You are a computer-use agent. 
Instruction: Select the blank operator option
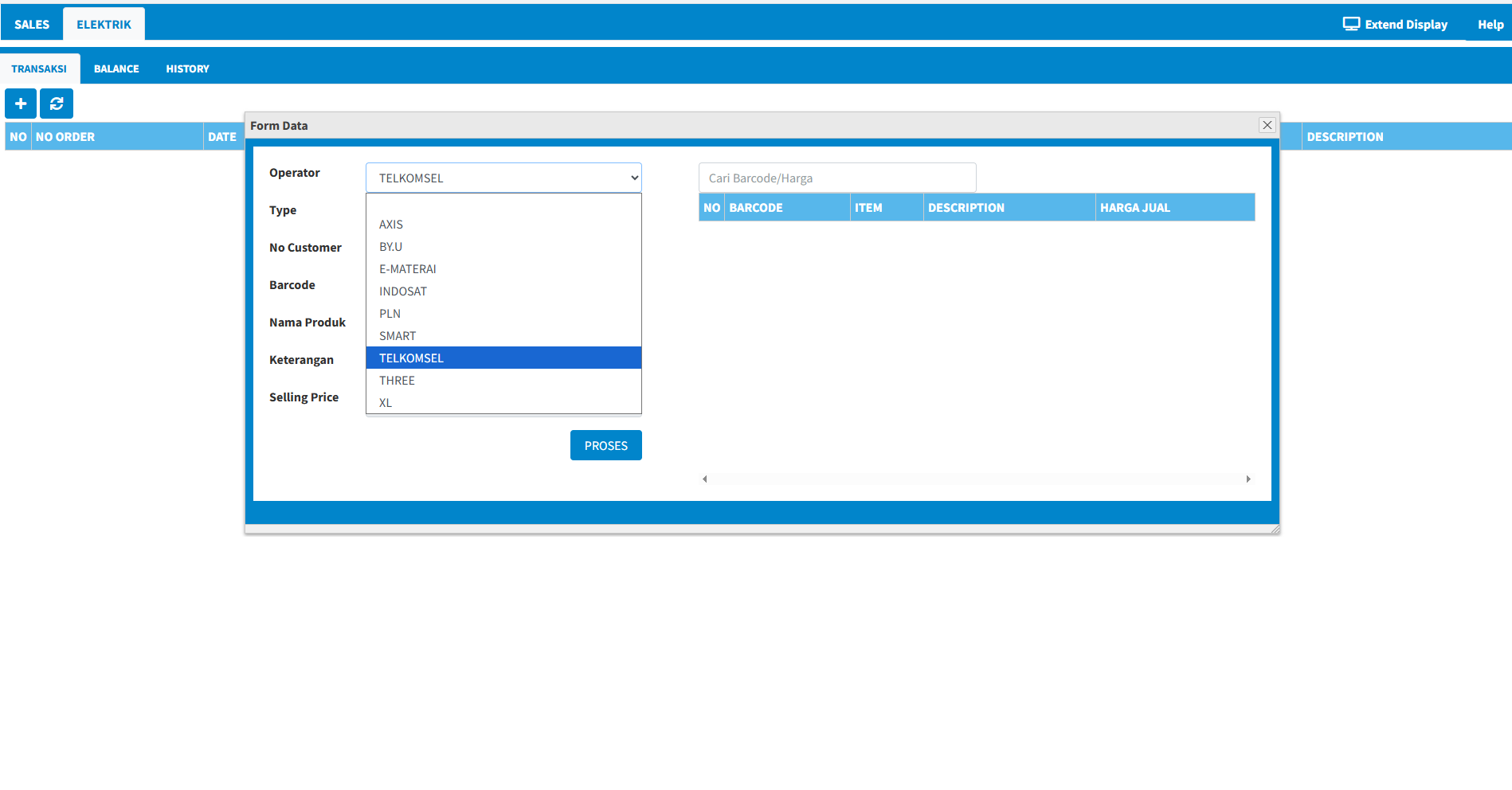(503, 204)
